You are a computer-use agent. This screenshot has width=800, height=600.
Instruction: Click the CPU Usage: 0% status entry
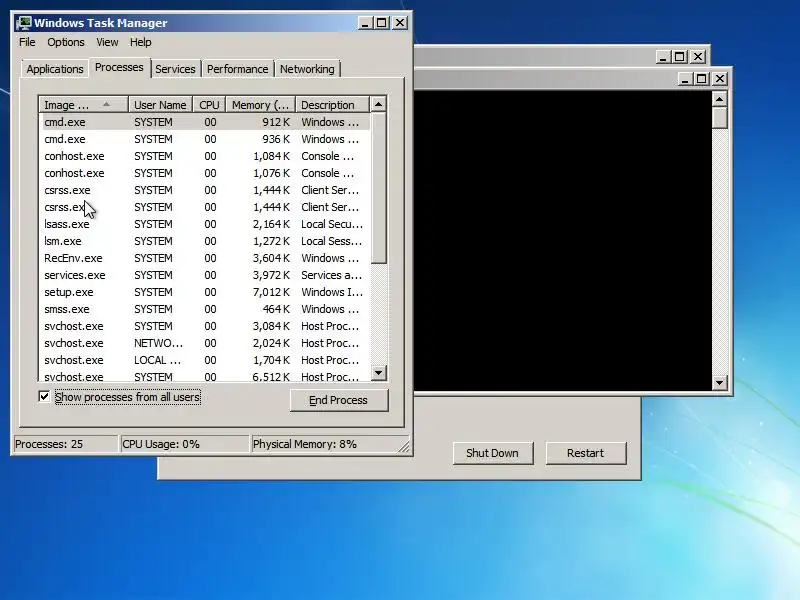click(184, 444)
